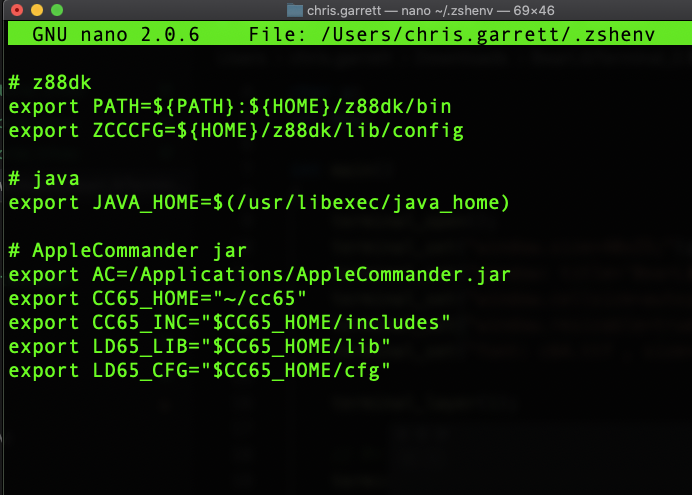This screenshot has height=495, width=692.
Task: Click the red close window button
Action: (17, 10)
